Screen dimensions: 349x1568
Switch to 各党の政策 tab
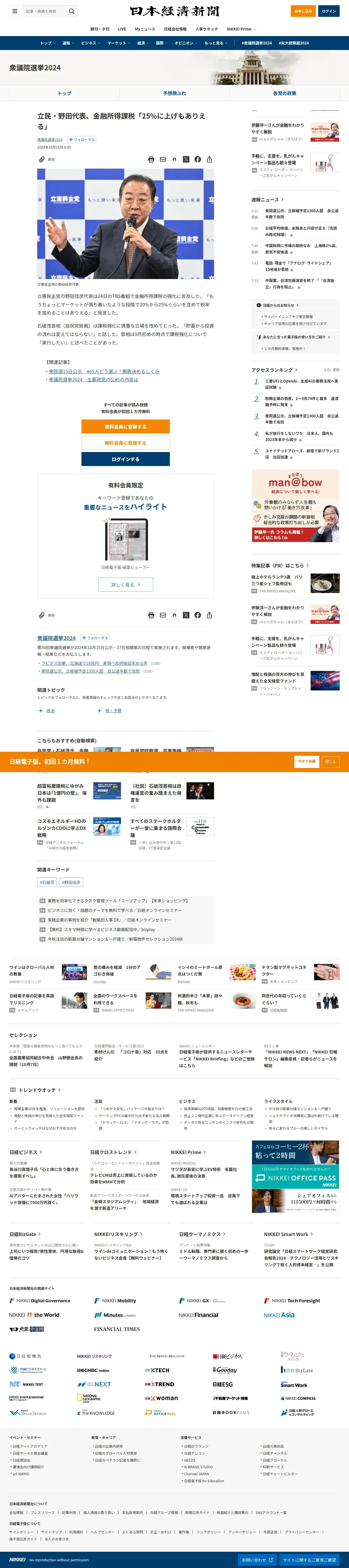[284, 93]
